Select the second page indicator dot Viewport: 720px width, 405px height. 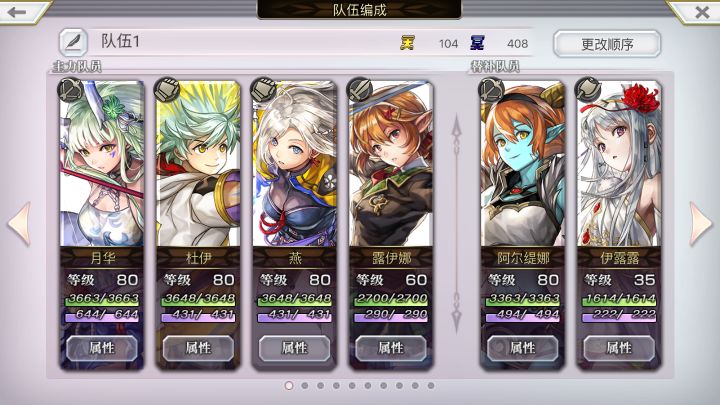click(305, 386)
